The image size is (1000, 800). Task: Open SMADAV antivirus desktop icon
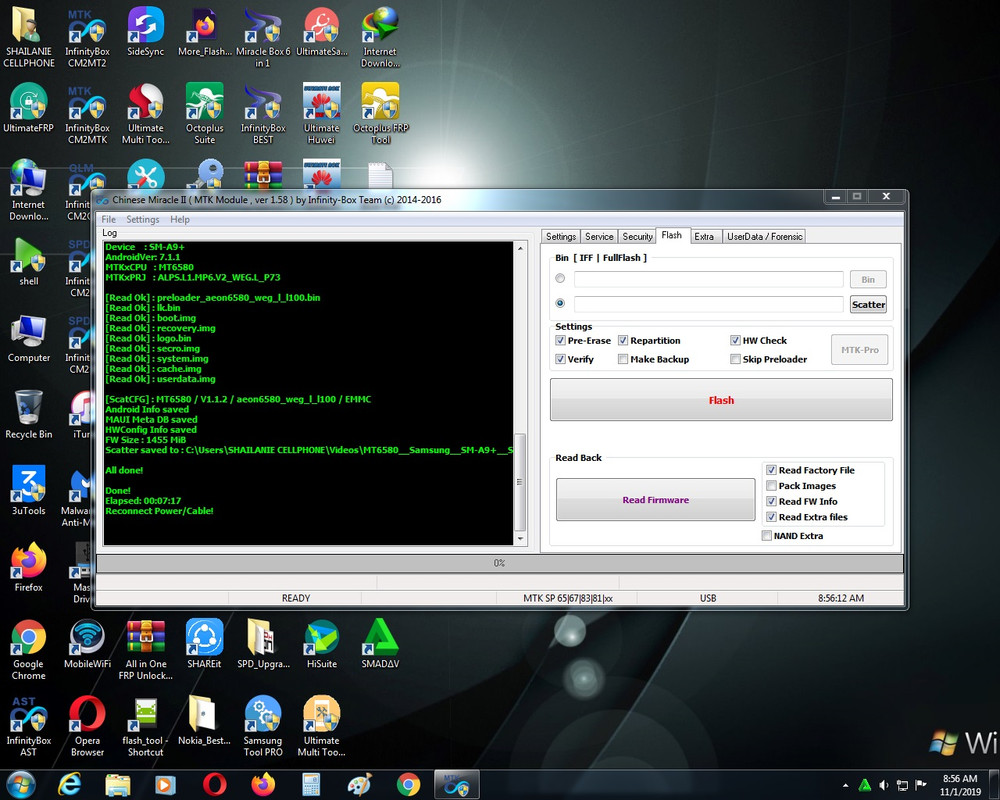coord(381,644)
